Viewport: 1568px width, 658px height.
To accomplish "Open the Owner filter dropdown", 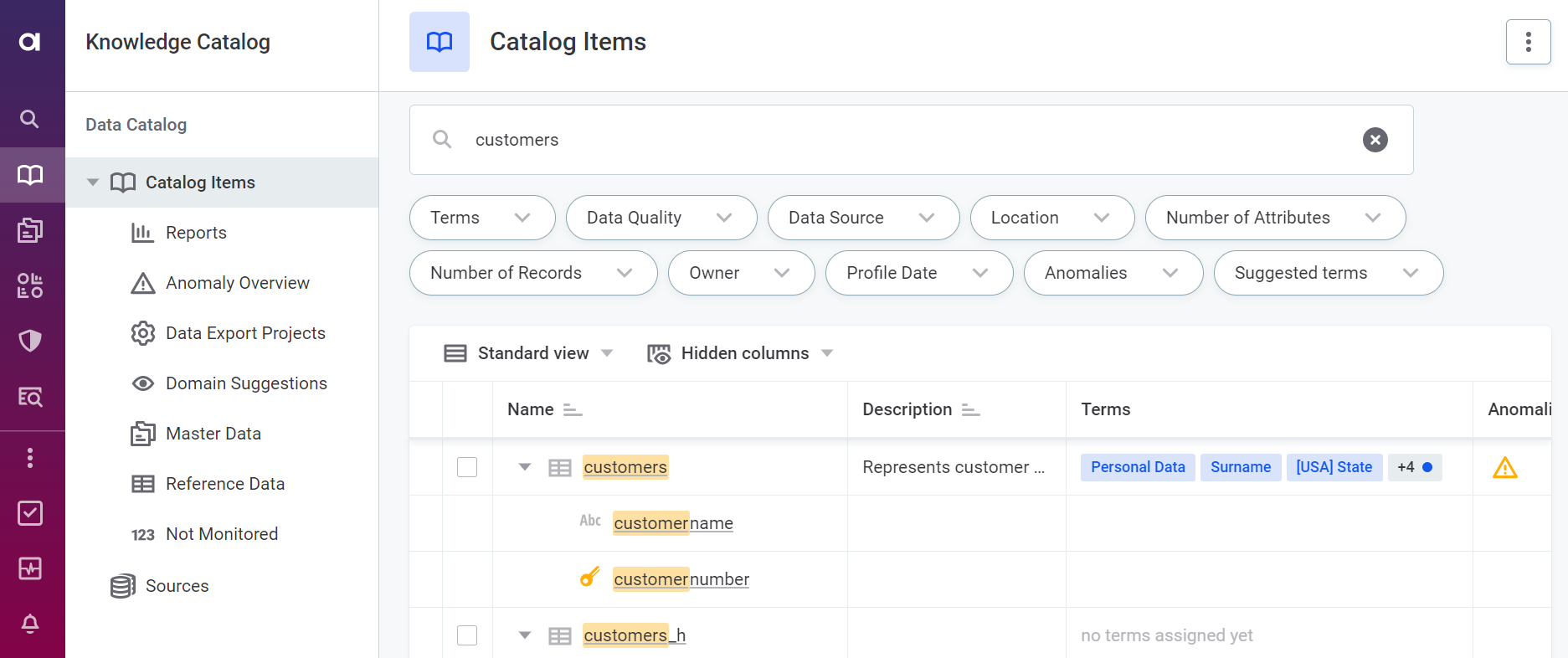I will [740, 273].
